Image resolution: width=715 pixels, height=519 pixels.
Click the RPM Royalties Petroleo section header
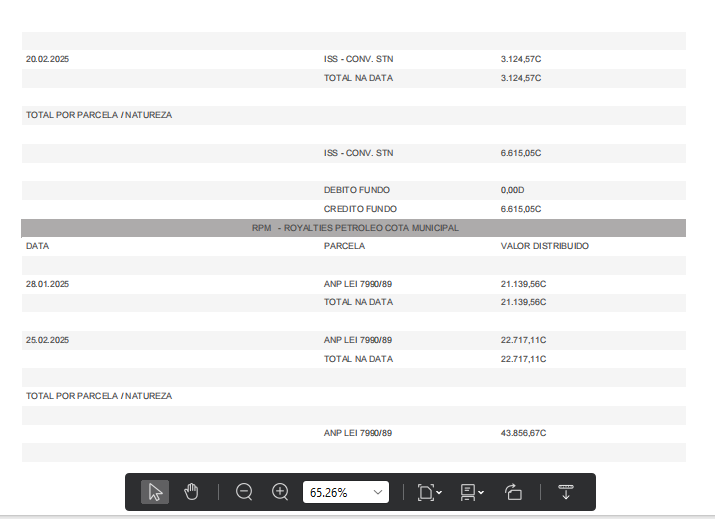pyautogui.click(x=355, y=228)
